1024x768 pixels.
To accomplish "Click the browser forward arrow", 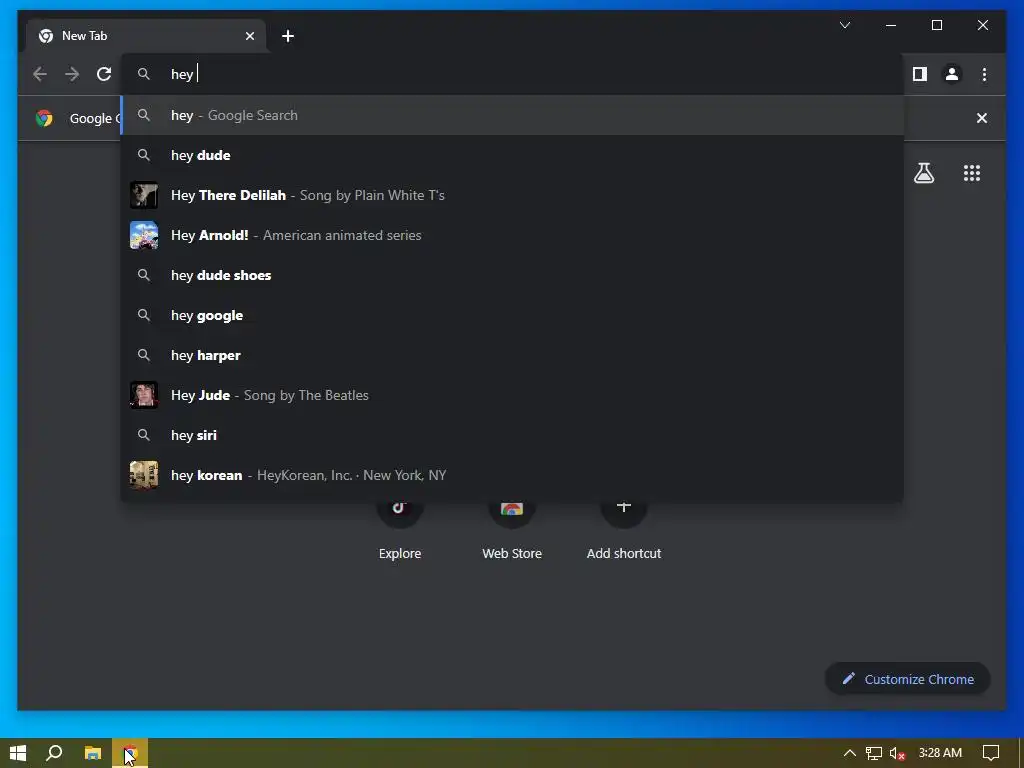I will tap(72, 74).
